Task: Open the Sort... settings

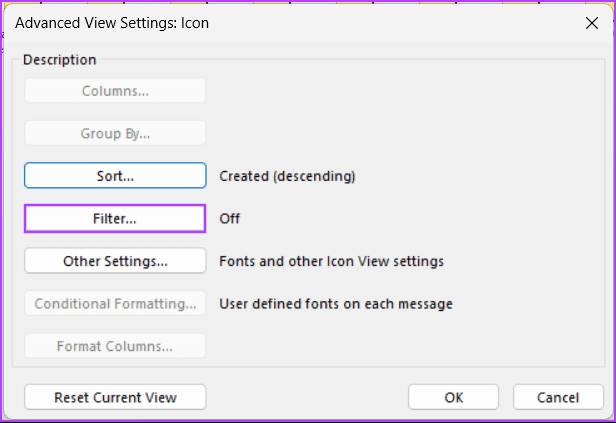Action: pos(115,176)
